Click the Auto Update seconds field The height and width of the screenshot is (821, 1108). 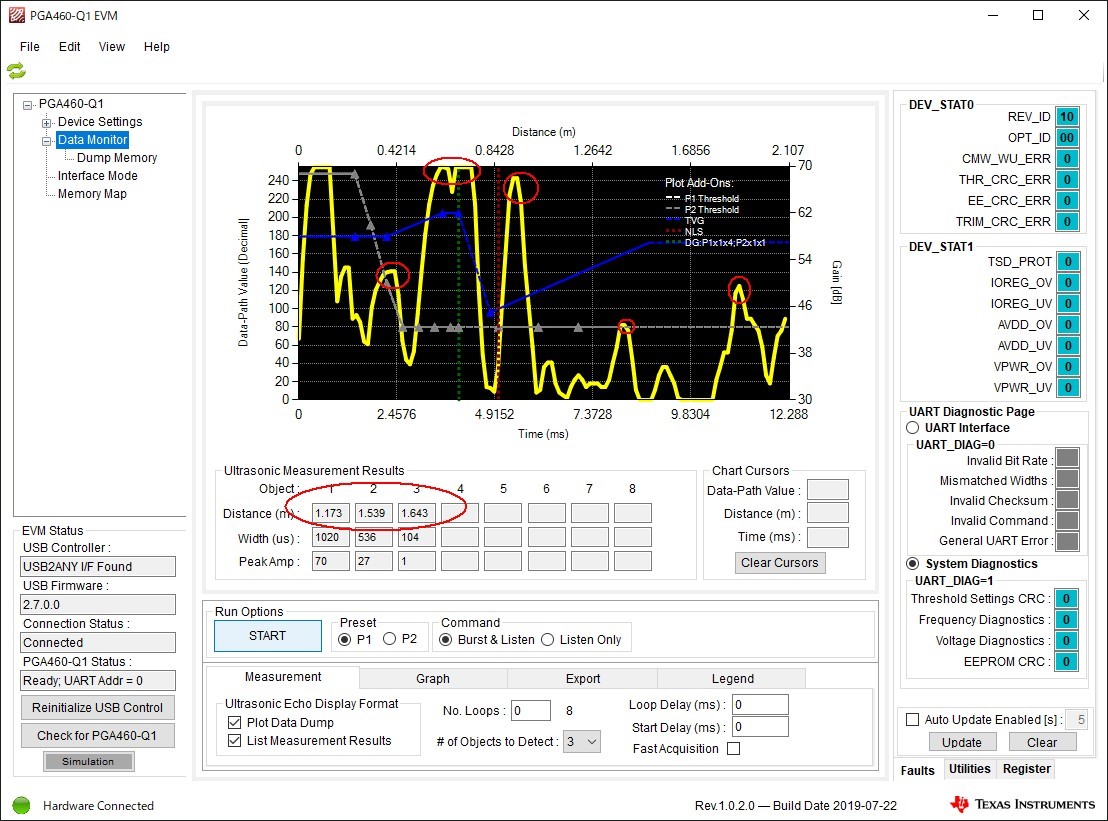1077,720
